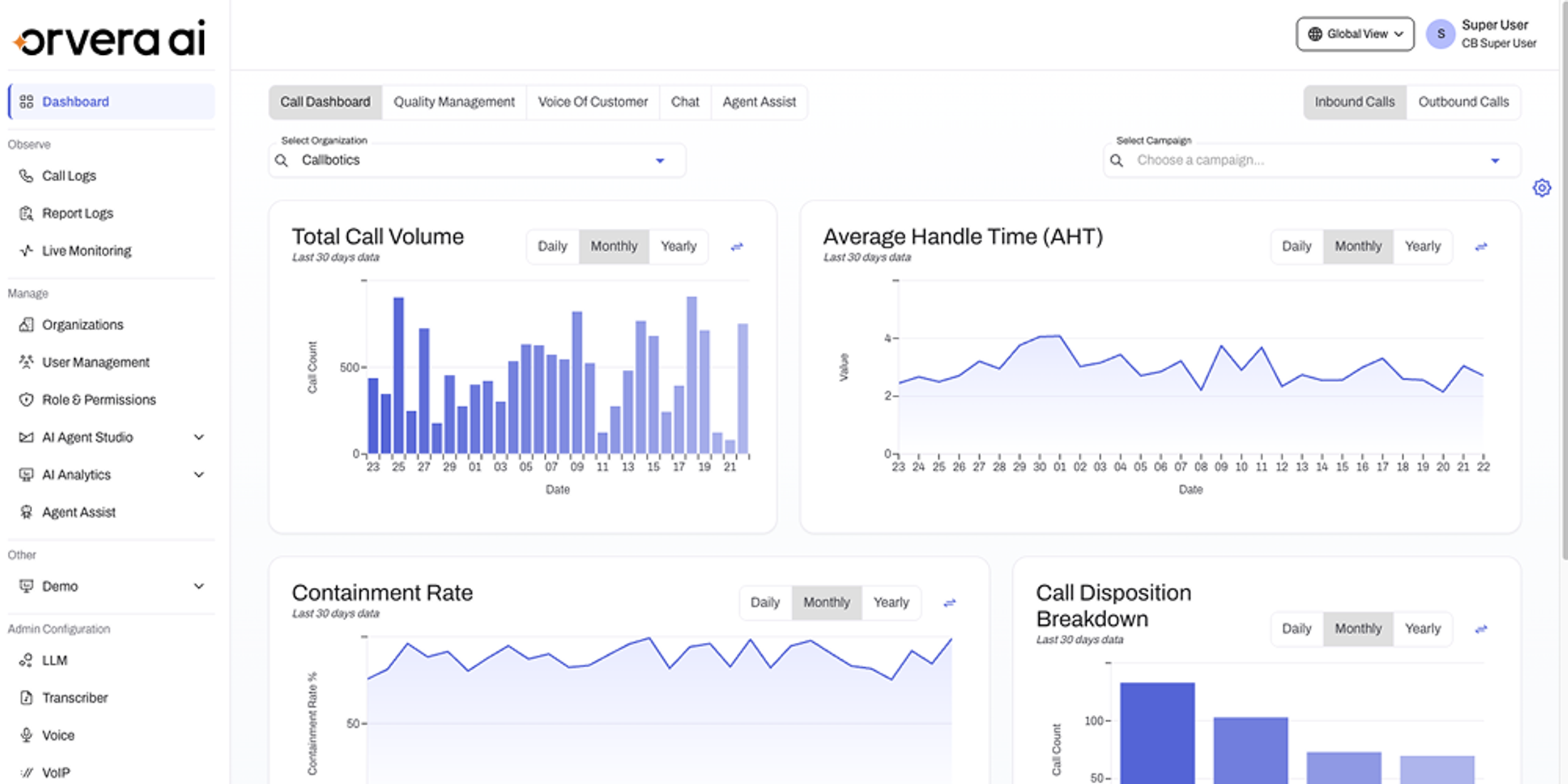The height and width of the screenshot is (784, 1568).
Task: Click the dashboard settings gear icon
Action: click(1542, 187)
